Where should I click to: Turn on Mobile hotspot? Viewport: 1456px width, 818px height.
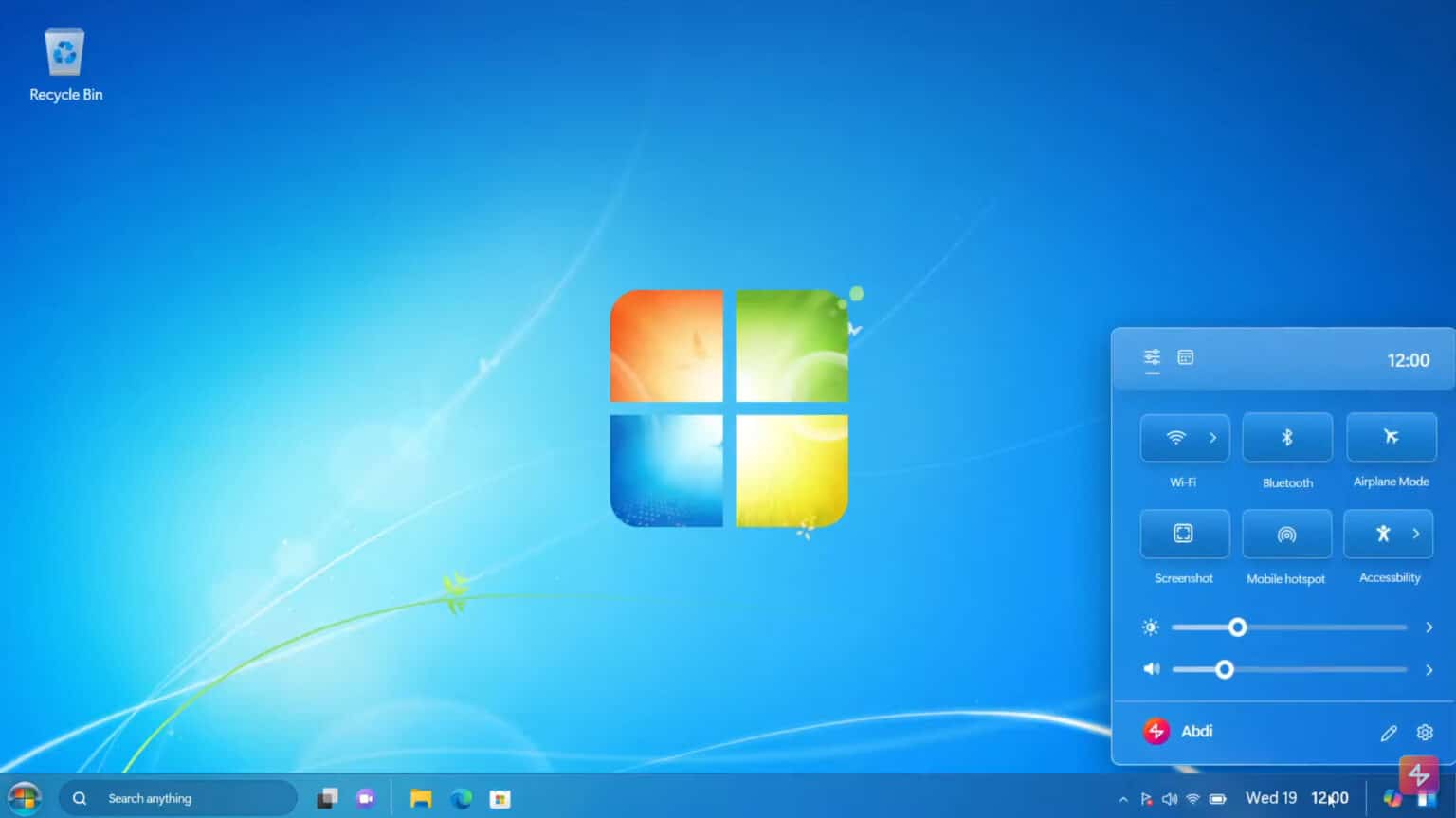[x=1286, y=534]
